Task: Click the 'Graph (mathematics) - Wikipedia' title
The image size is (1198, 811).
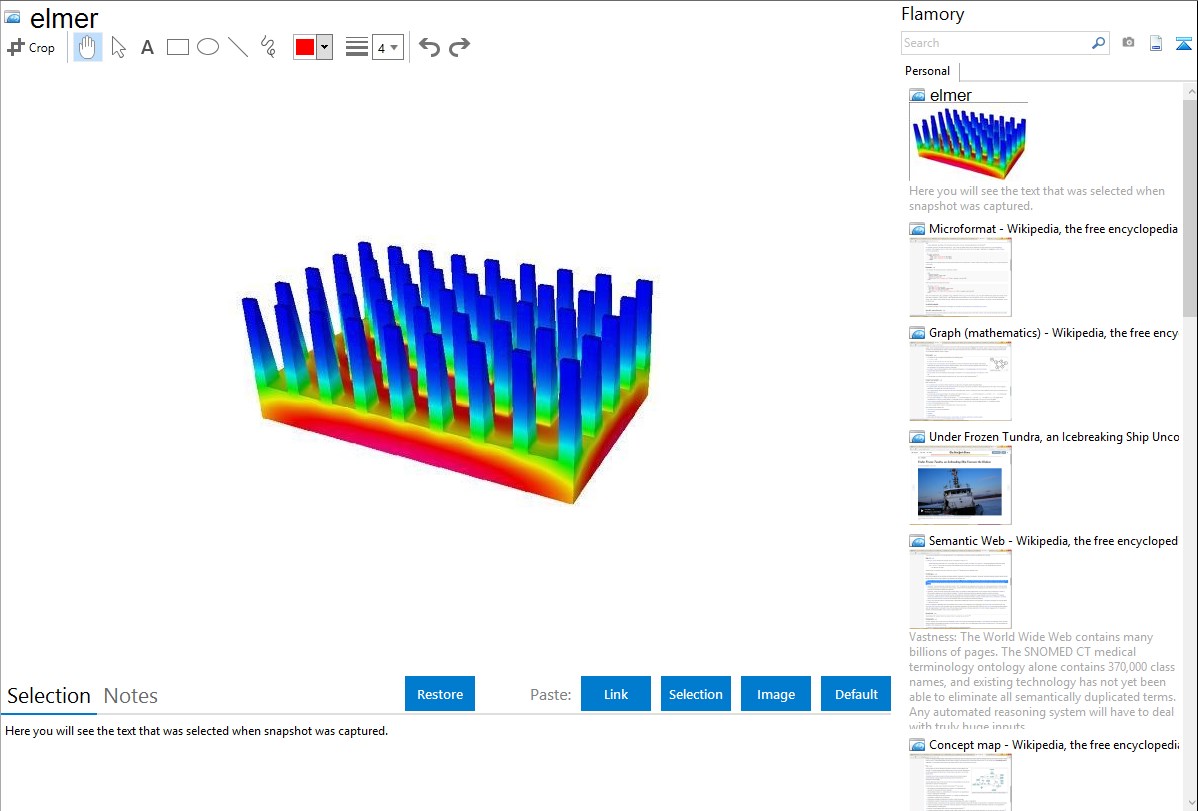Action: click(1053, 333)
